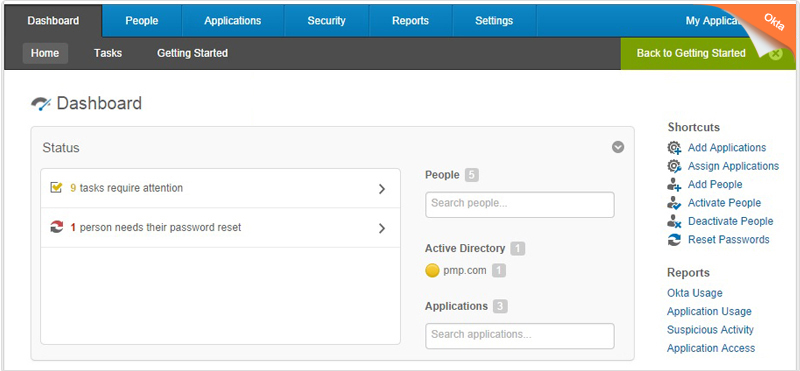This screenshot has height=371, width=800.
Task: Open the People tab
Action: (142, 21)
